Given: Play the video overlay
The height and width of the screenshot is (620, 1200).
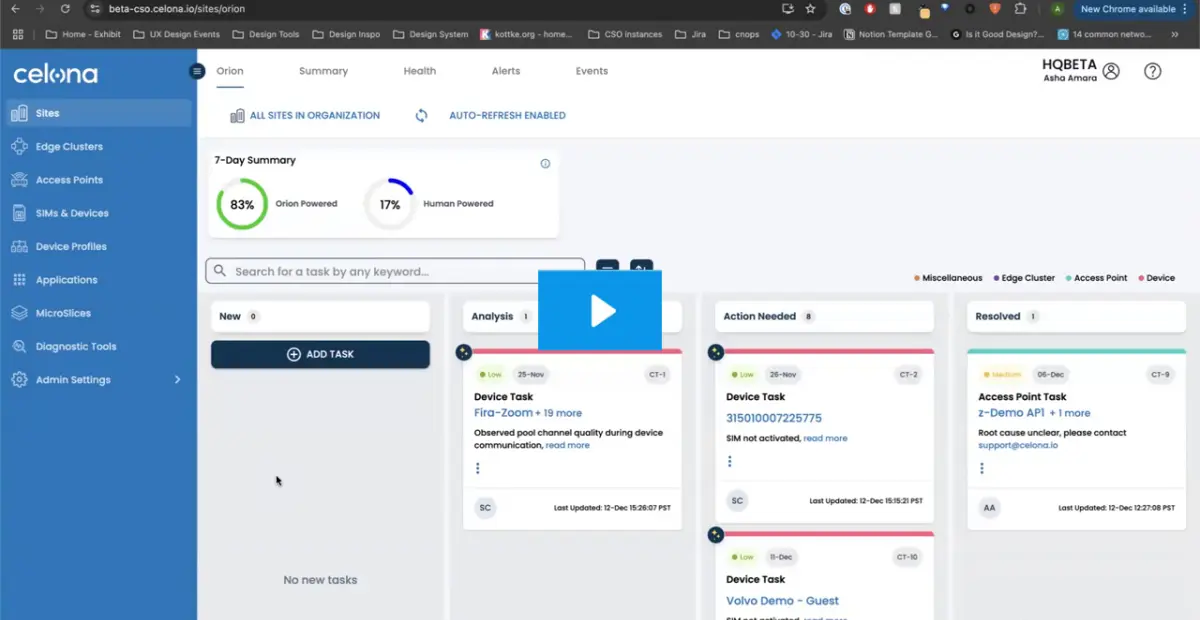Looking at the screenshot, I should coord(600,310).
